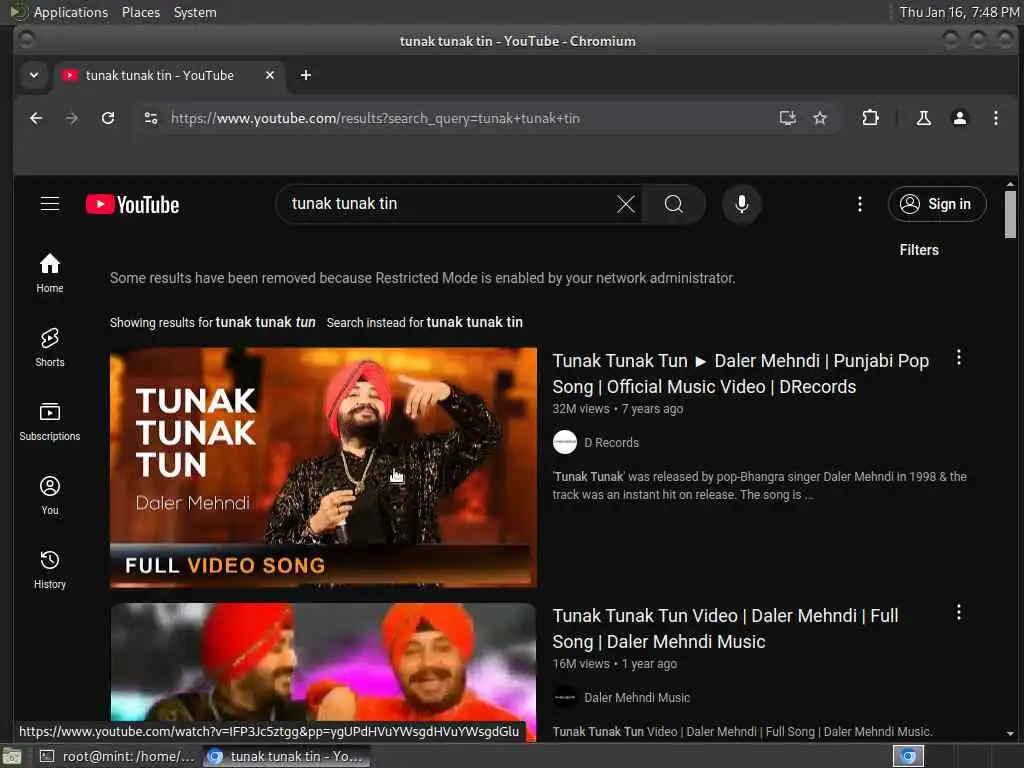Open the Extensions puzzle icon
This screenshot has height=768, width=1024.
point(870,118)
